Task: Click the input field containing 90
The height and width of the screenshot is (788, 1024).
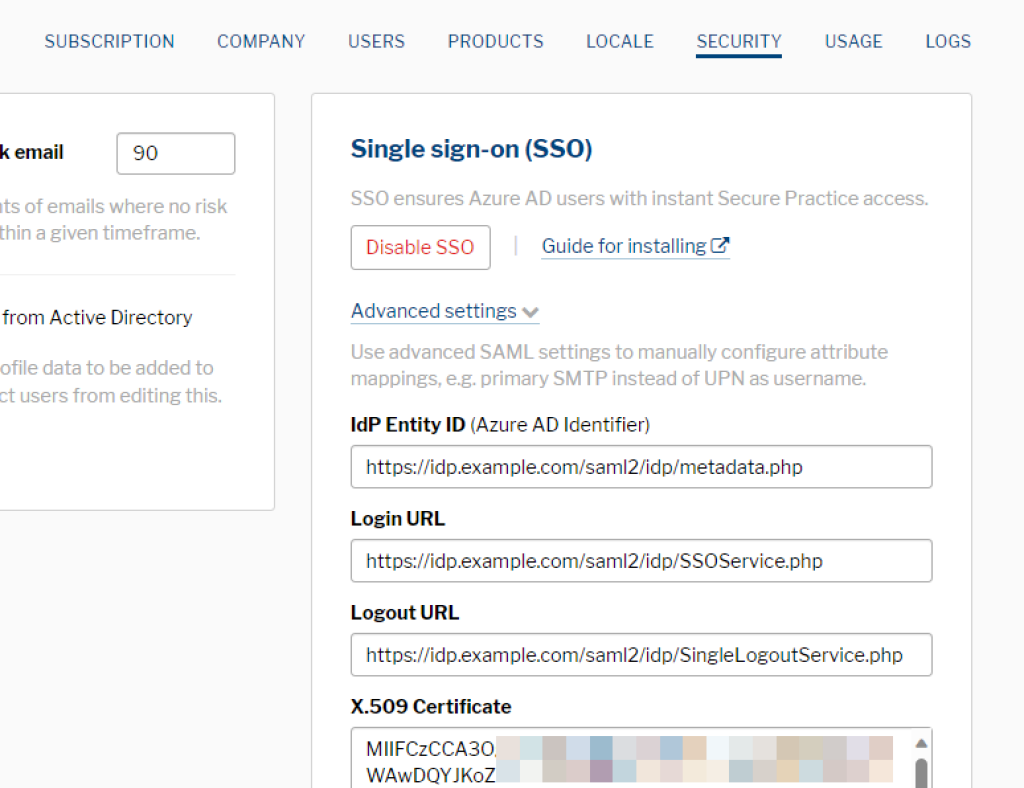Action: coord(176,153)
